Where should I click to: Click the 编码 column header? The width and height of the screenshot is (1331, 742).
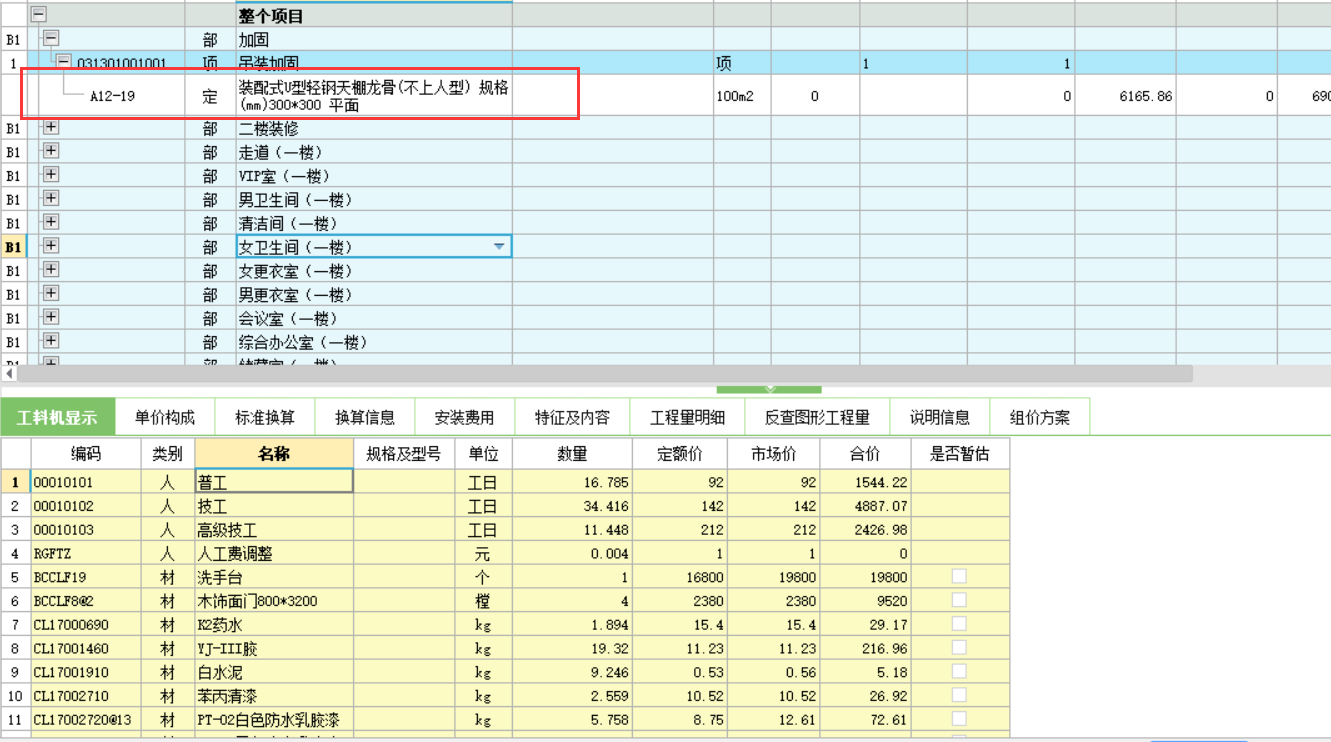tap(86, 453)
